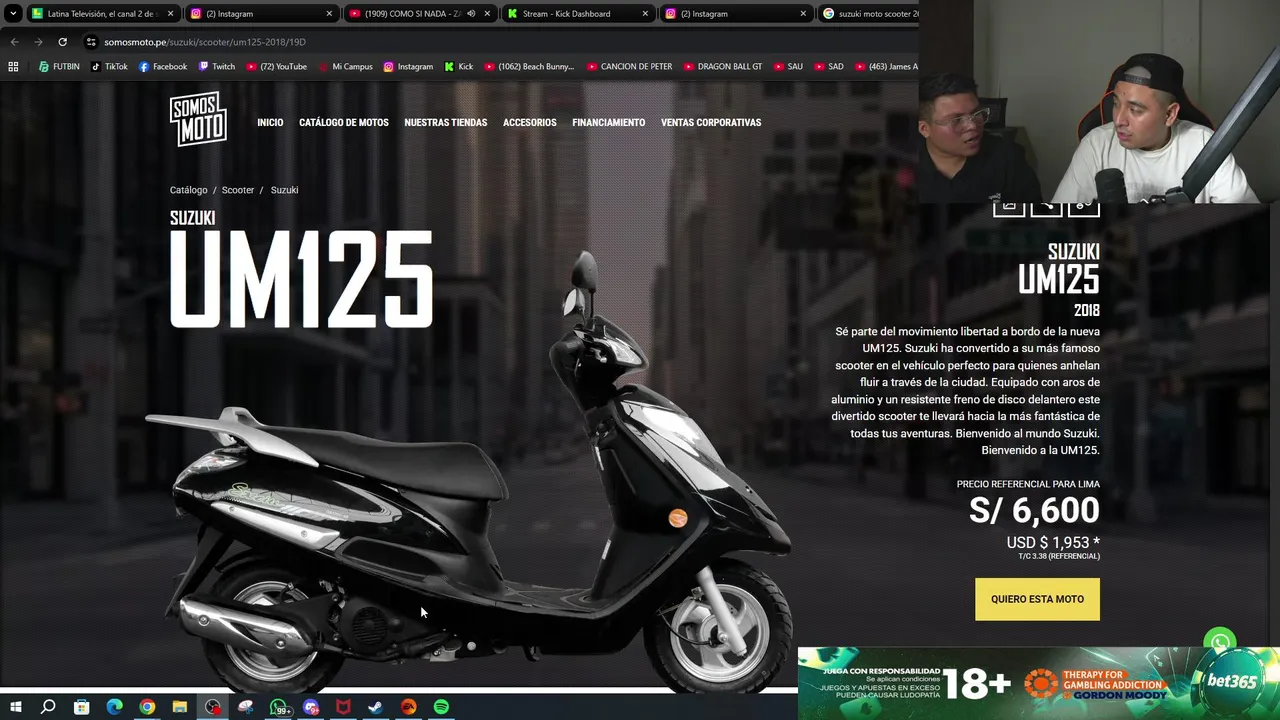1280x720 pixels.
Task: Close the Stream - Kick Dashboard tab
Action: tap(645, 14)
